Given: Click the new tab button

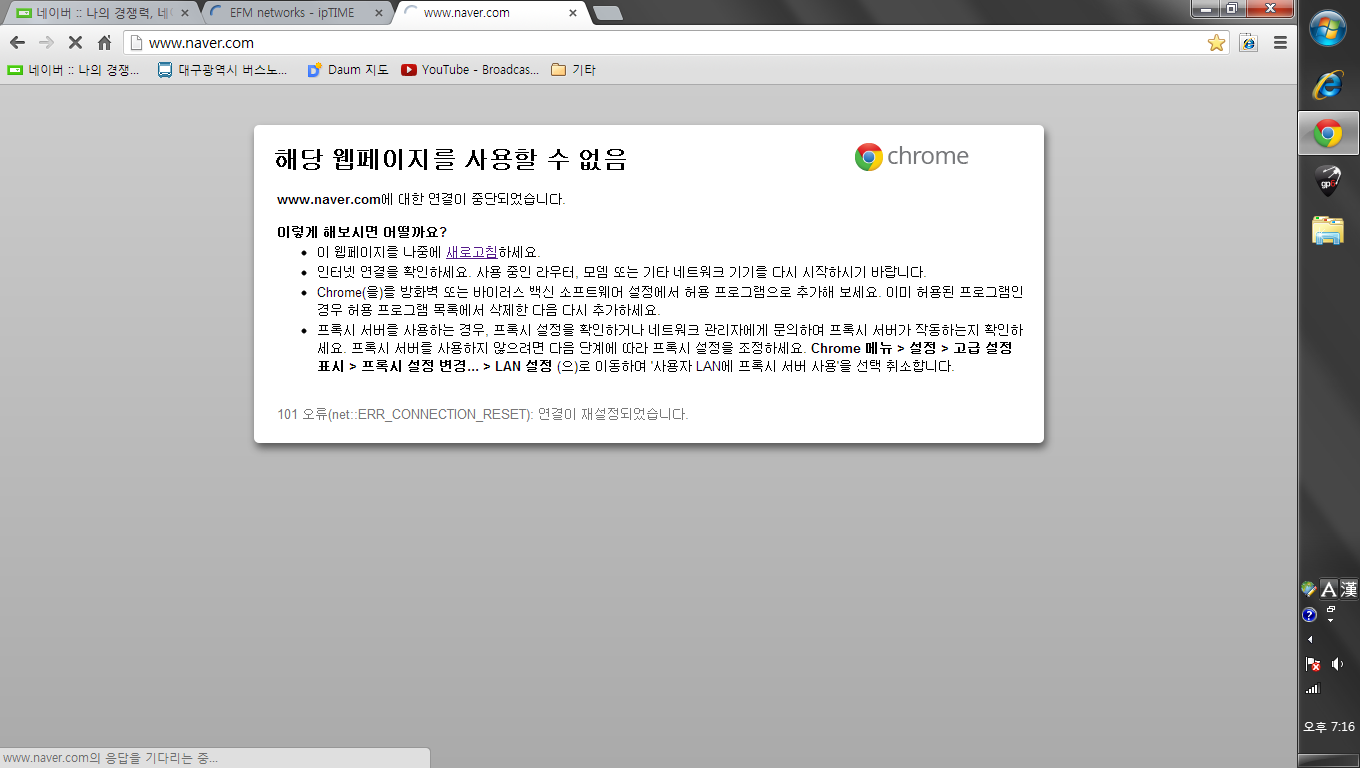Looking at the screenshot, I should click(607, 13).
